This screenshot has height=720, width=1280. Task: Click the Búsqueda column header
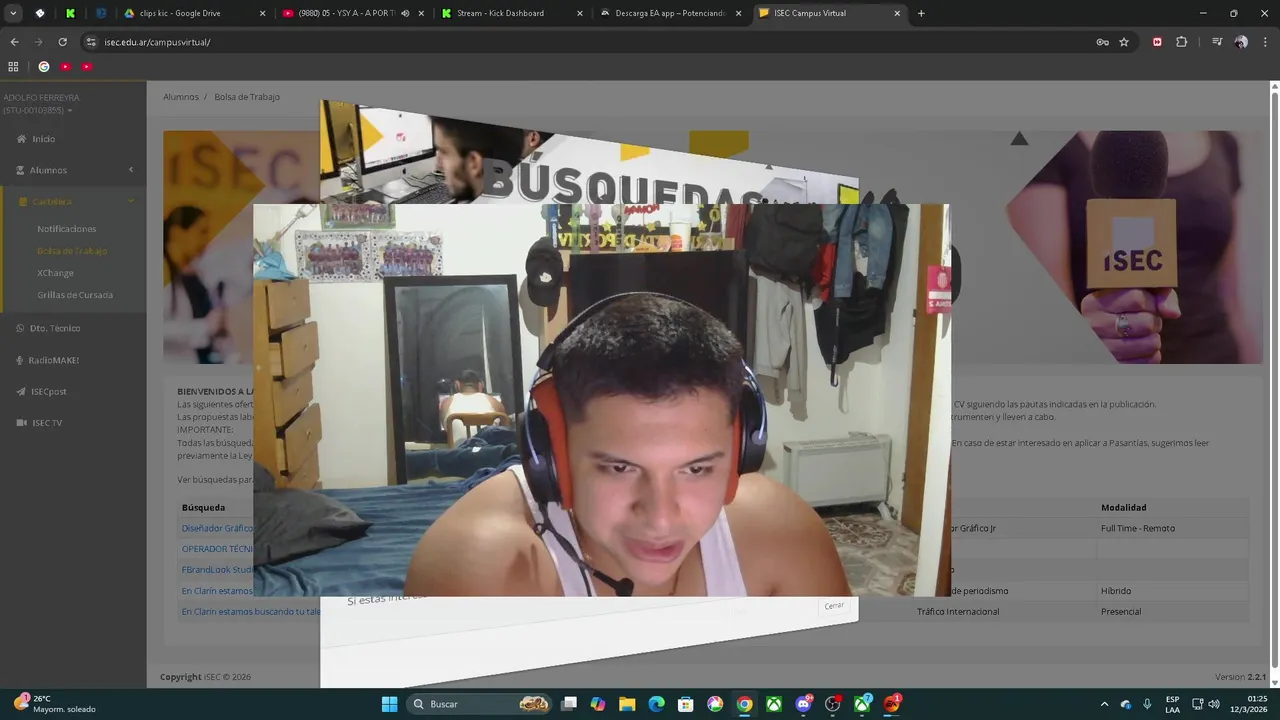coord(203,507)
